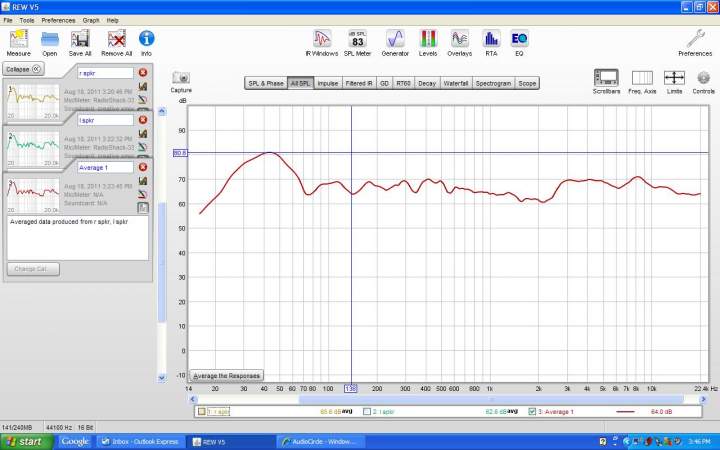This screenshot has width=720, height=450.
Task: Select the All SPL tab
Action: [301, 83]
